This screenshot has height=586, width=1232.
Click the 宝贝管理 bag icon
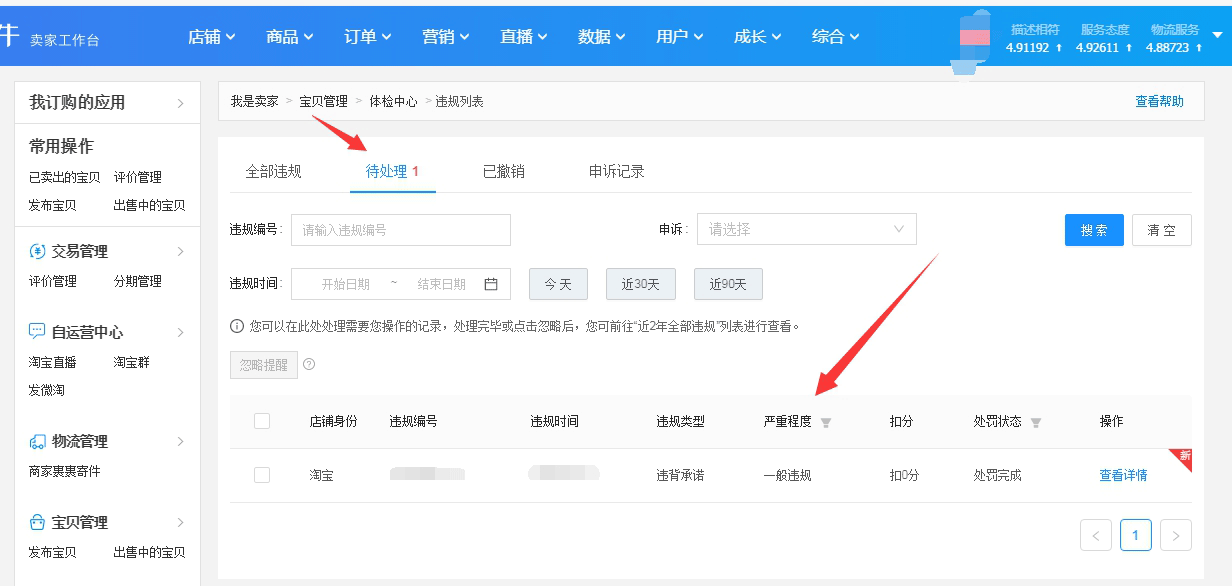coord(37,522)
